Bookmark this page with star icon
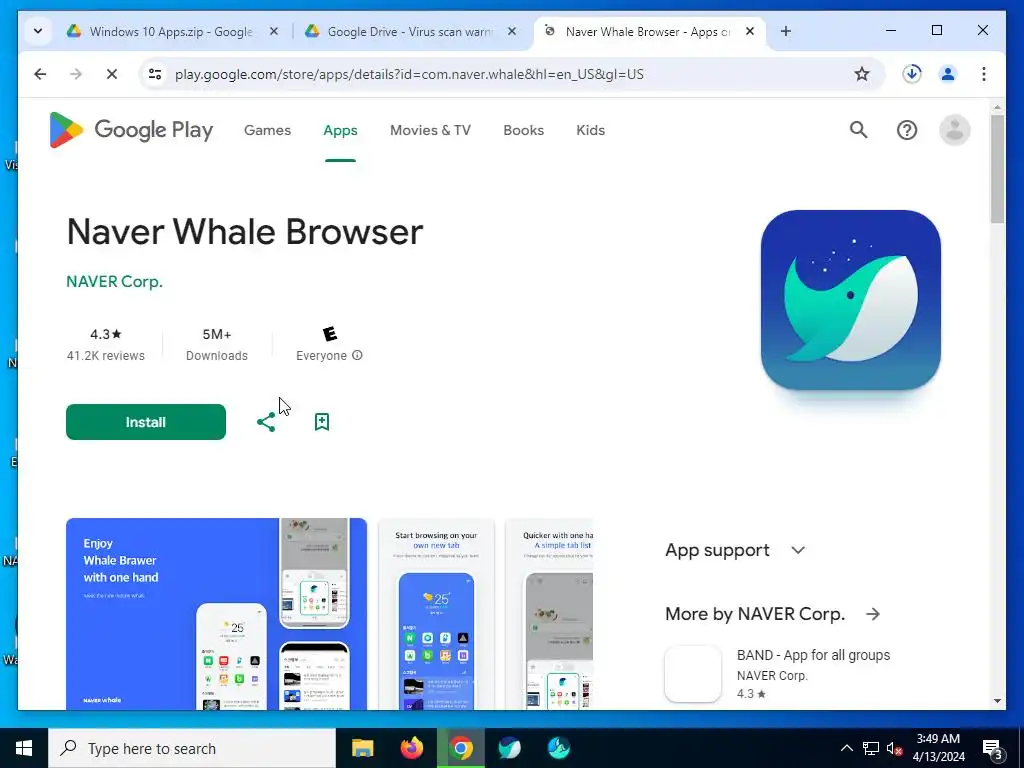 (x=861, y=74)
